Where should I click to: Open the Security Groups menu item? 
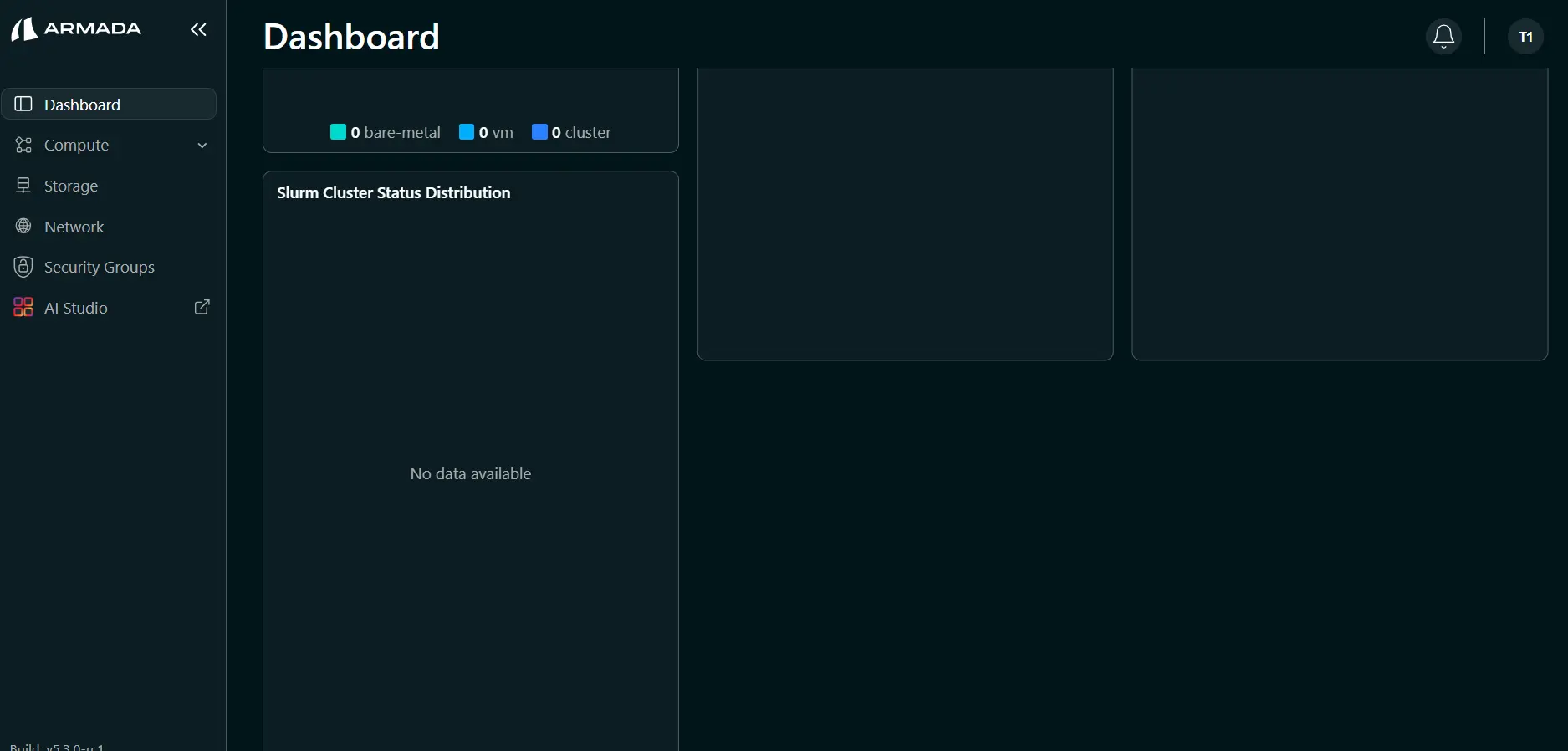109,267
